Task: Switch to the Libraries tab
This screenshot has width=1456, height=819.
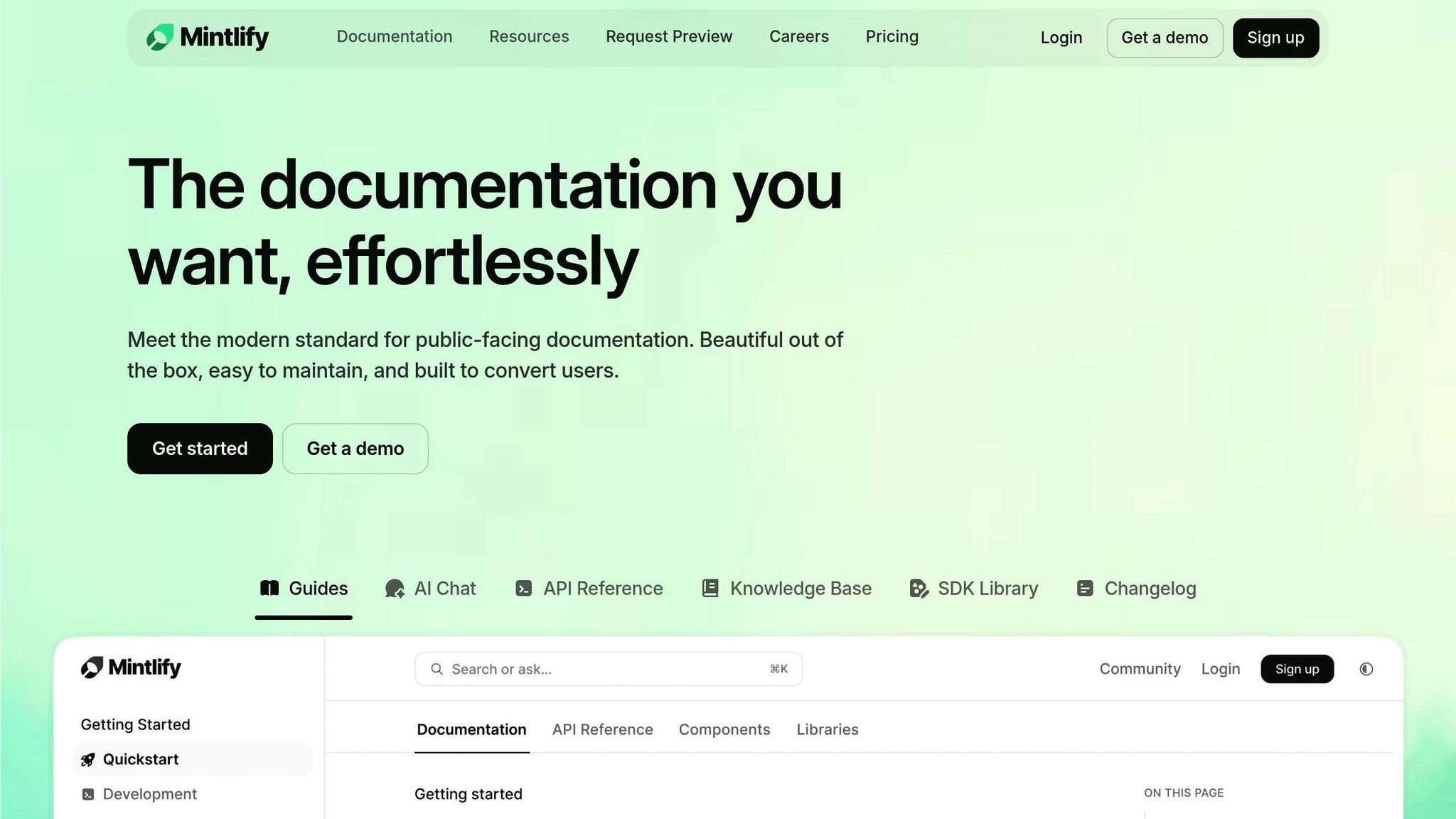Action: (x=827, y=729)
